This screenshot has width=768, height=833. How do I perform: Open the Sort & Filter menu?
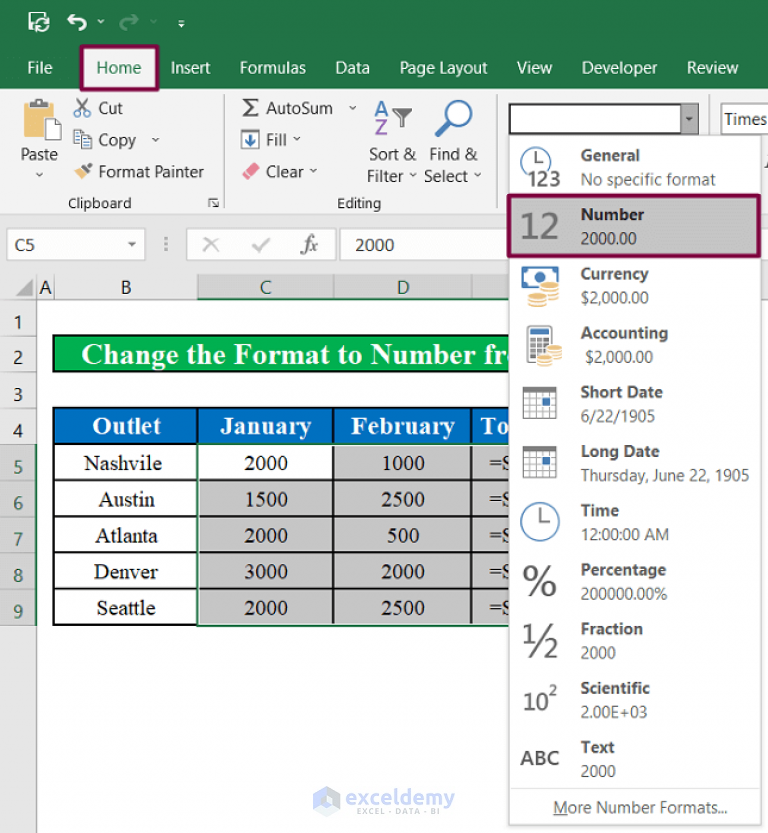click(x=391, y=142)
